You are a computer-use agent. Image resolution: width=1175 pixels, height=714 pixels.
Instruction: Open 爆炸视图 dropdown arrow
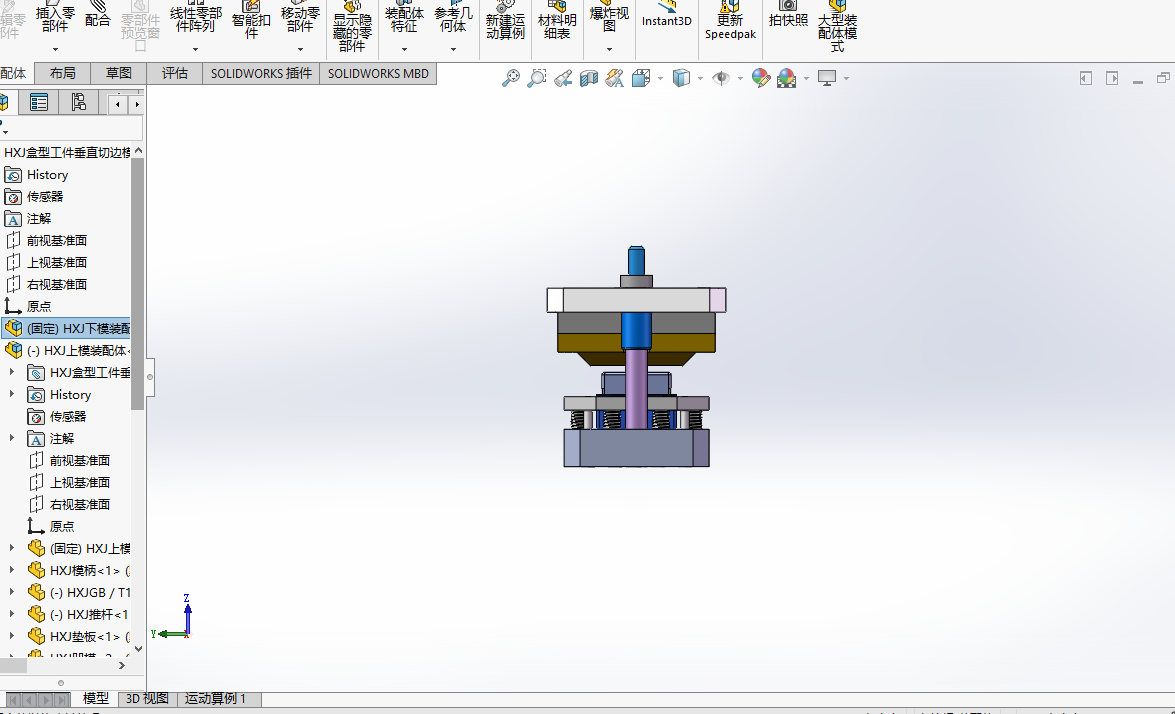[609, 49]
